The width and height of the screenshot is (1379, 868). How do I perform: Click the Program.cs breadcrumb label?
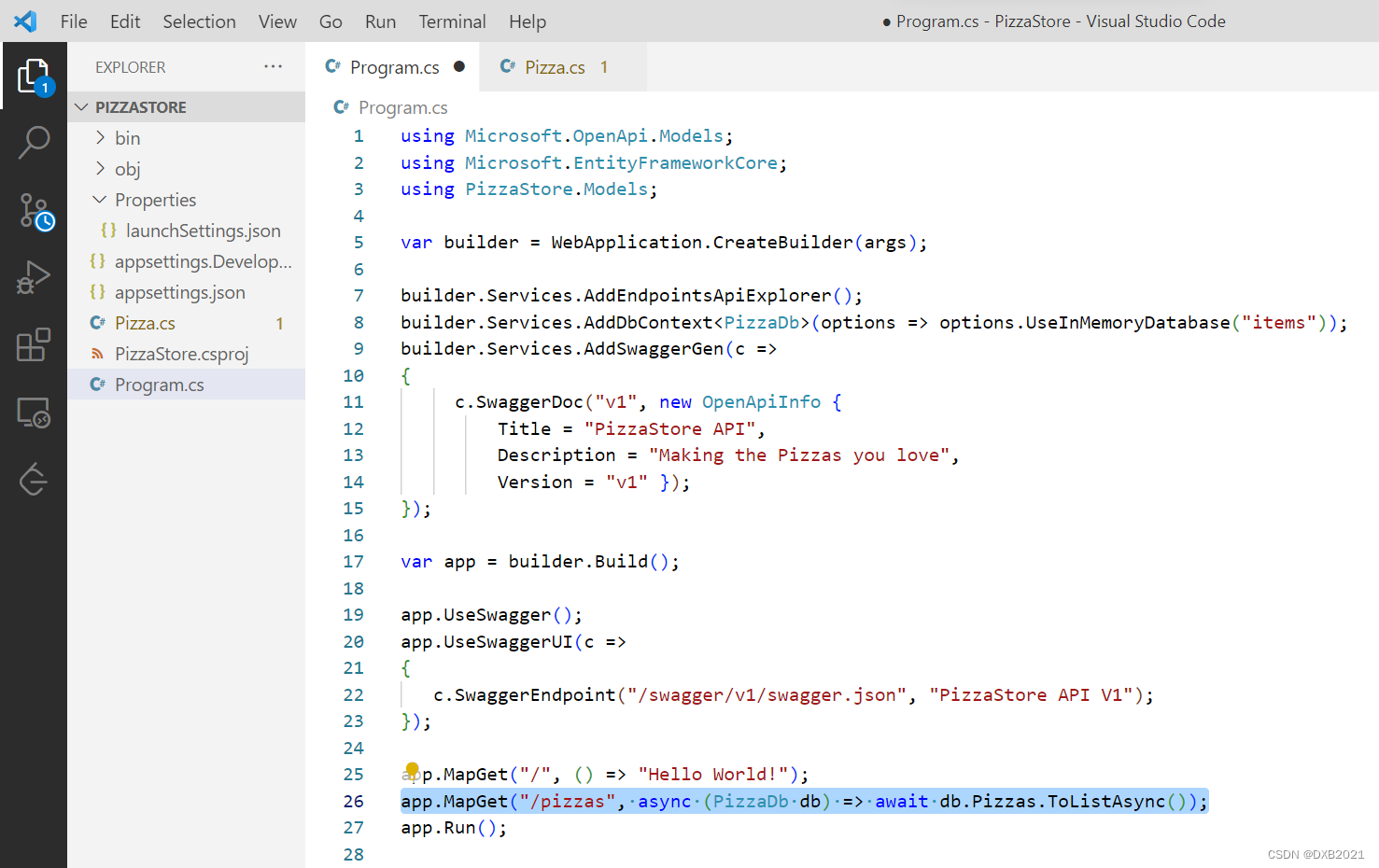coord(402,107)
